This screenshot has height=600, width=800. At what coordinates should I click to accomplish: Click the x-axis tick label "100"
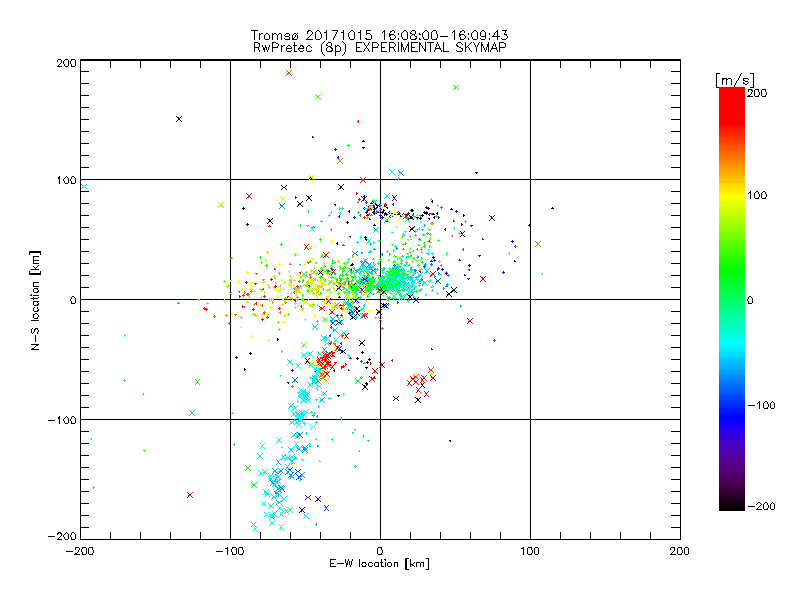(530, 551)
